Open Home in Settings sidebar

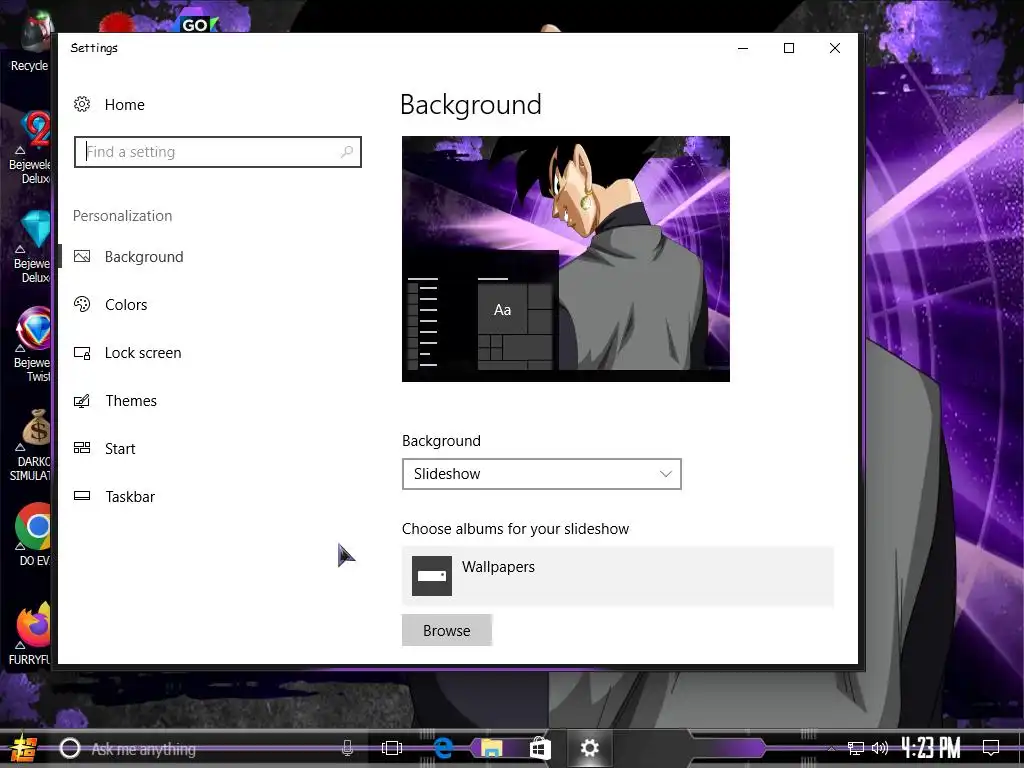tap(124, 104)
